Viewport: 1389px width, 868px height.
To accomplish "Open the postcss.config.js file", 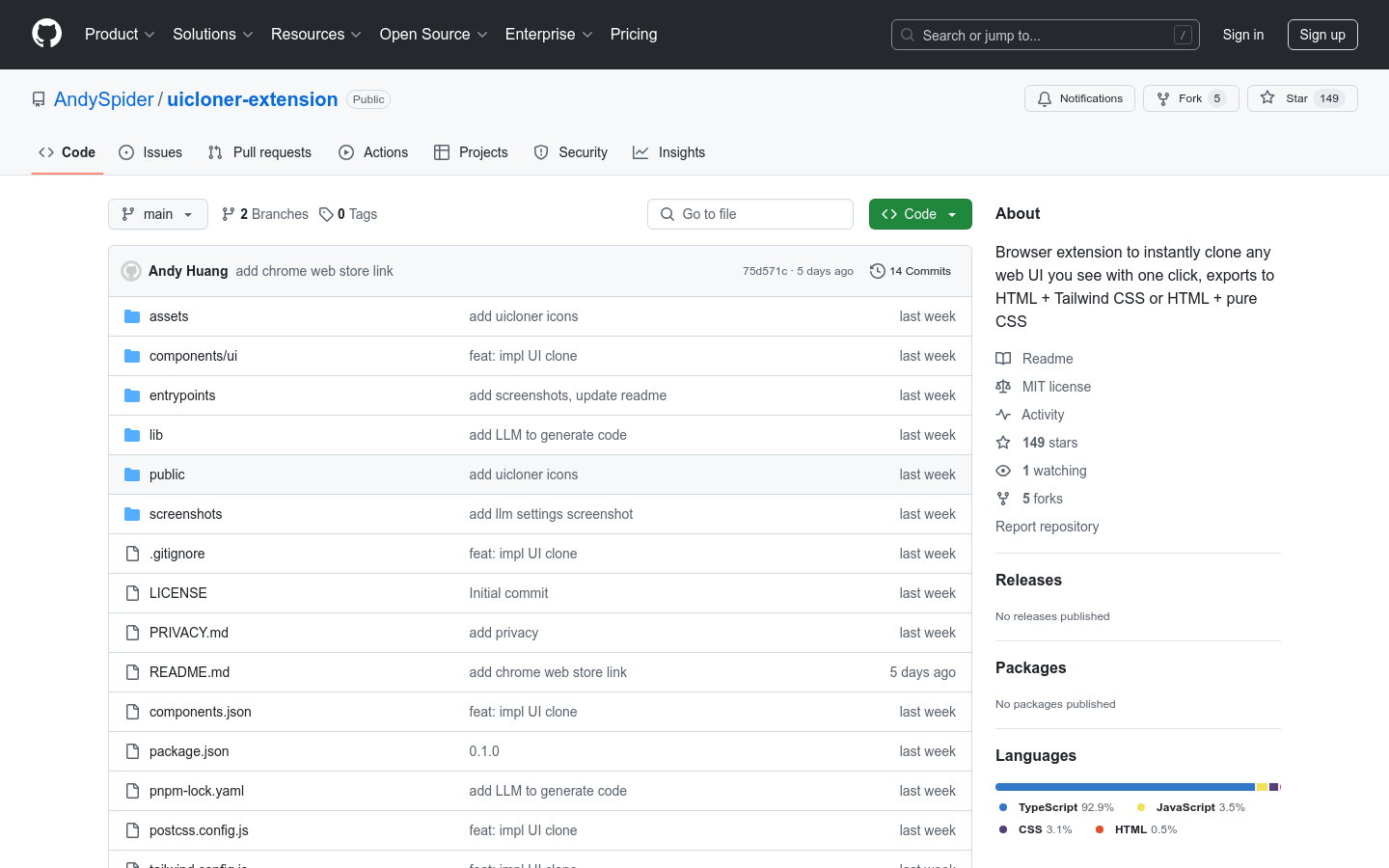I will pyautogui.click(x=199, y=830).
